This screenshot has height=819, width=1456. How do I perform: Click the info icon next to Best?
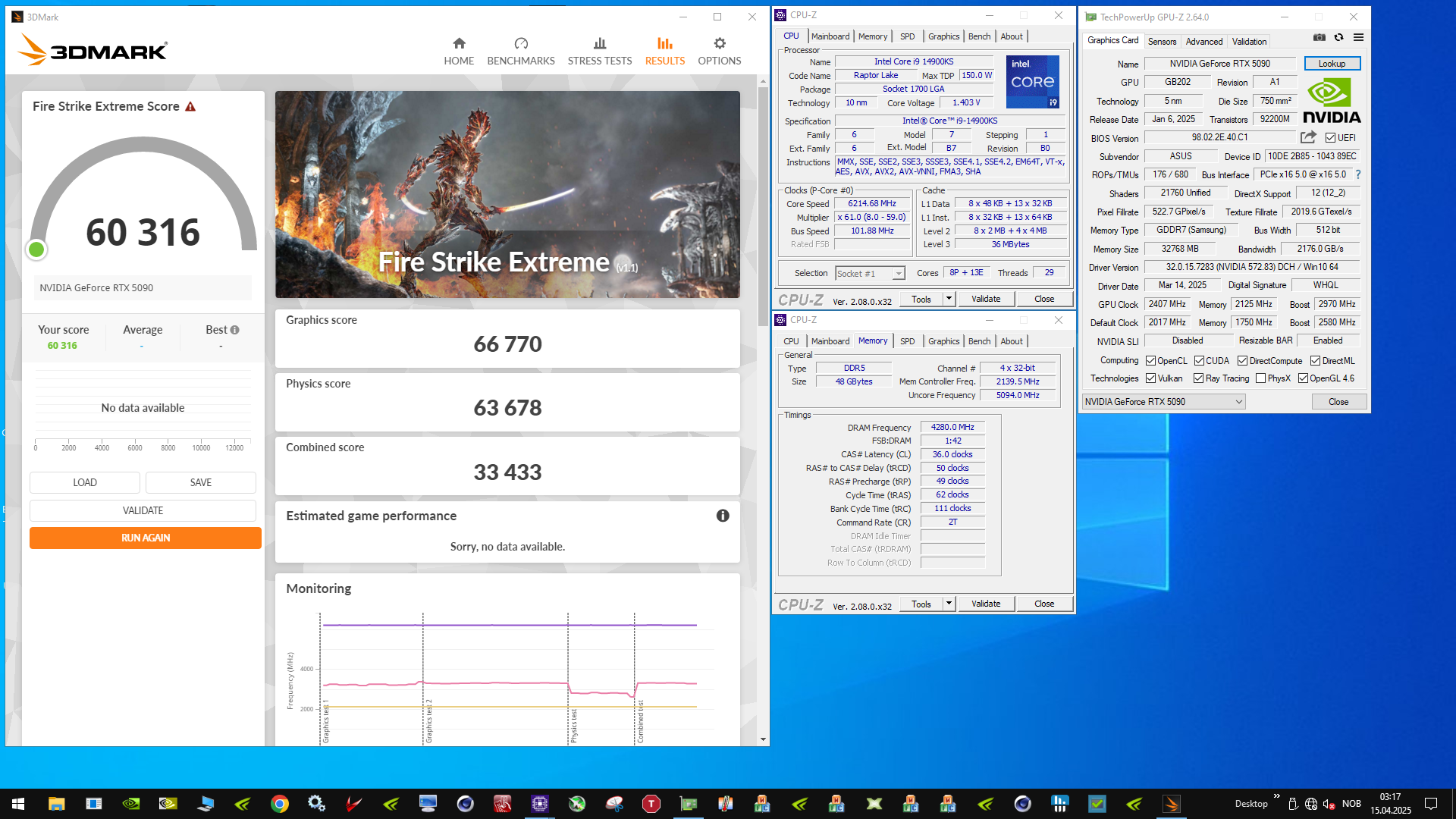click(x=235, y=330)
